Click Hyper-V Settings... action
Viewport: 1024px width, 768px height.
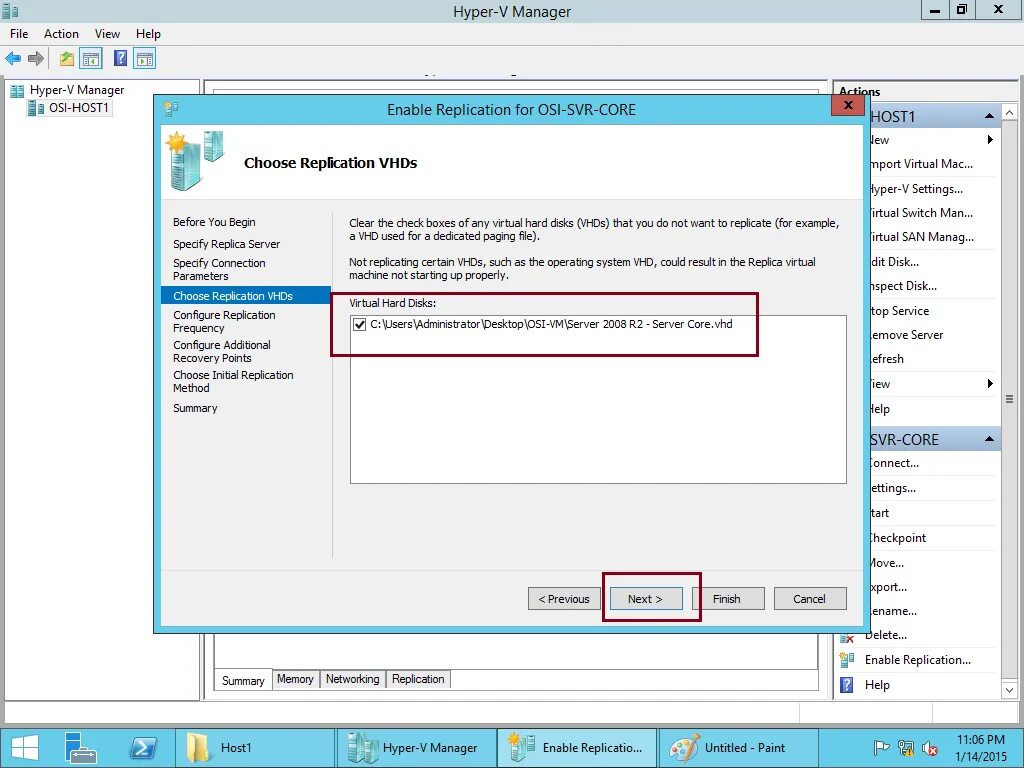916,189
